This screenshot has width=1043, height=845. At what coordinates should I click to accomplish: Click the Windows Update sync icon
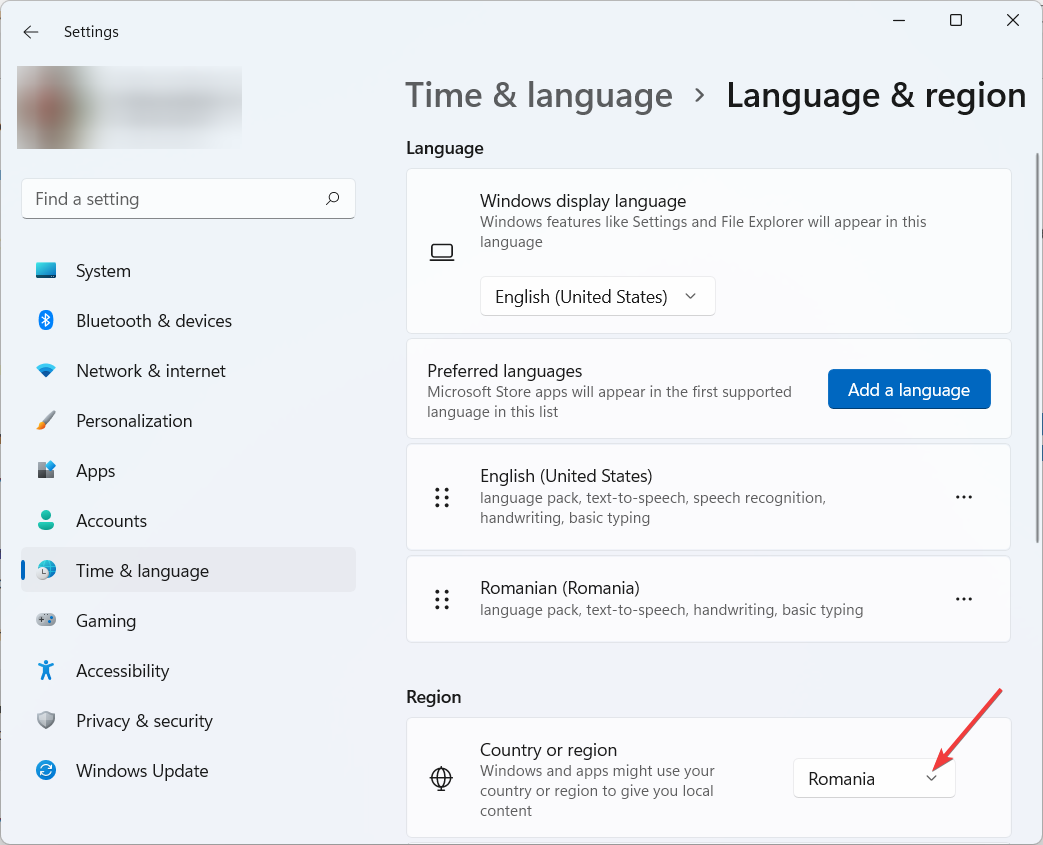(x=46, y=771)
